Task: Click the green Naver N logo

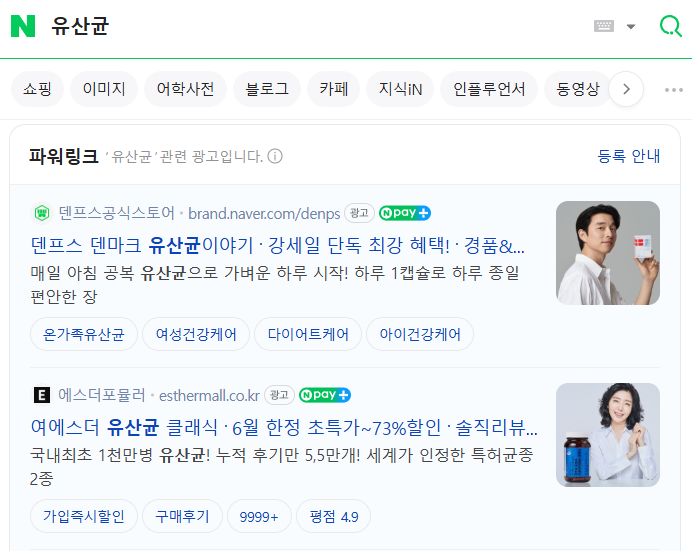Action: 23,26
